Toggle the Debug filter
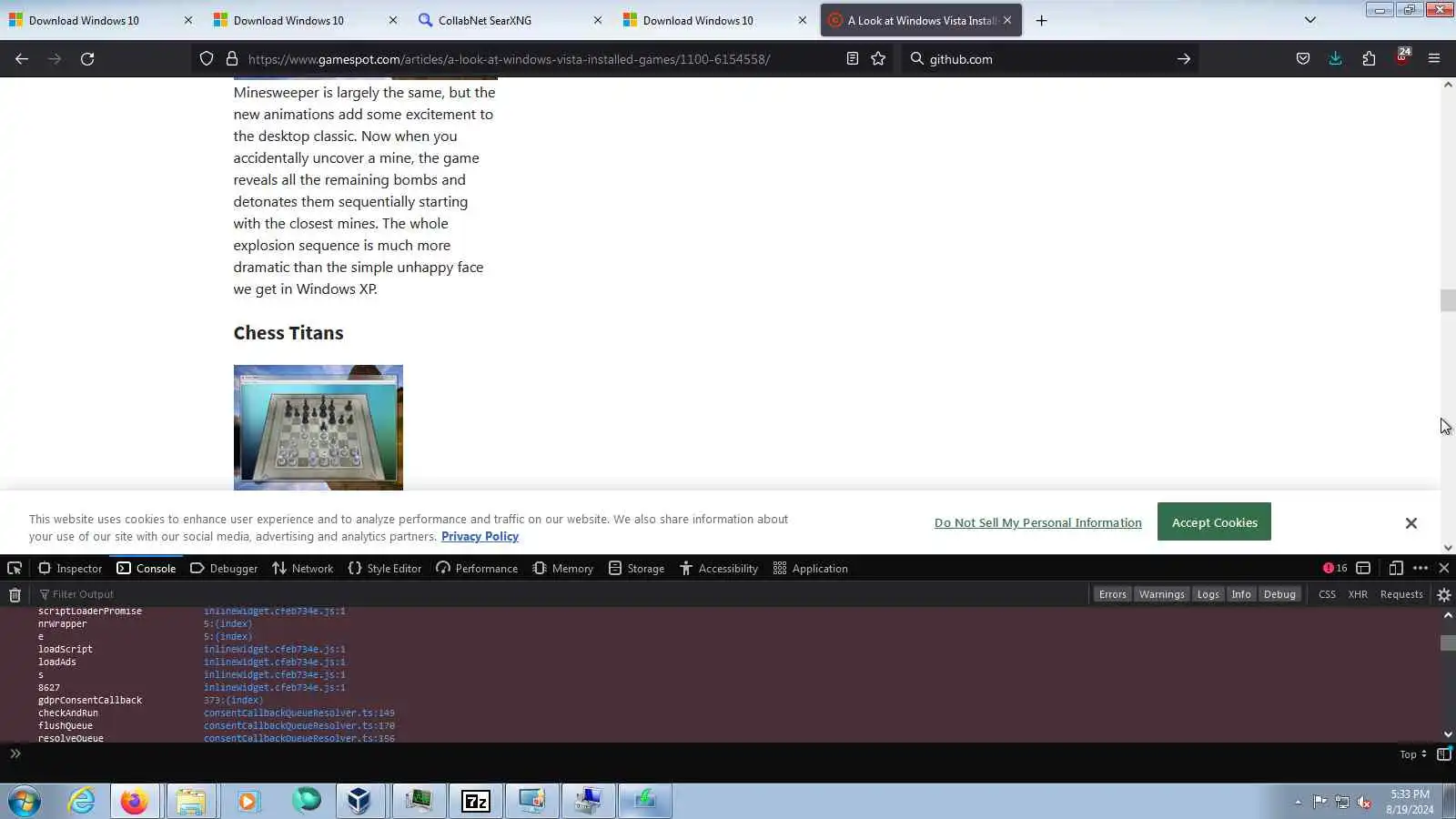1456x819 pixels. tap(1279, 594)
